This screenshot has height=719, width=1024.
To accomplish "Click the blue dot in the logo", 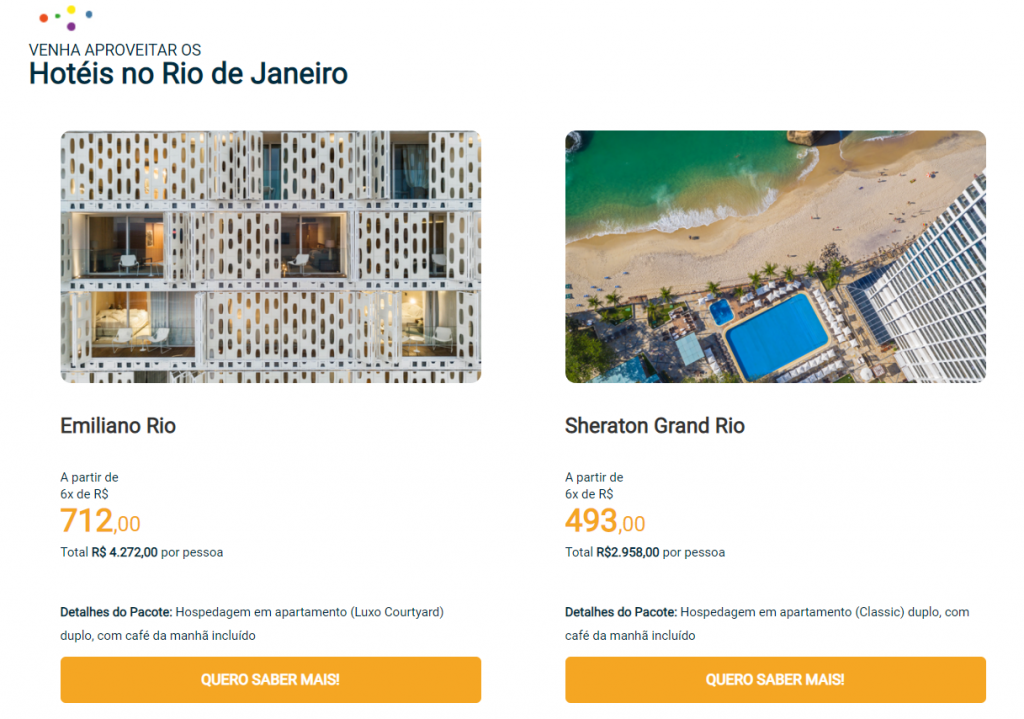I will (x=89, y=14).
